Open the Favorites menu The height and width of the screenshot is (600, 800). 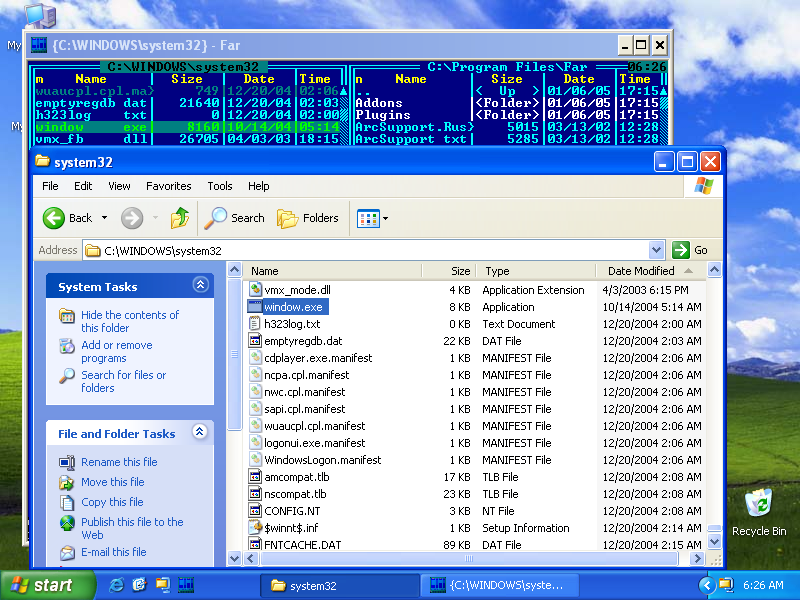[x=168, y=186]
